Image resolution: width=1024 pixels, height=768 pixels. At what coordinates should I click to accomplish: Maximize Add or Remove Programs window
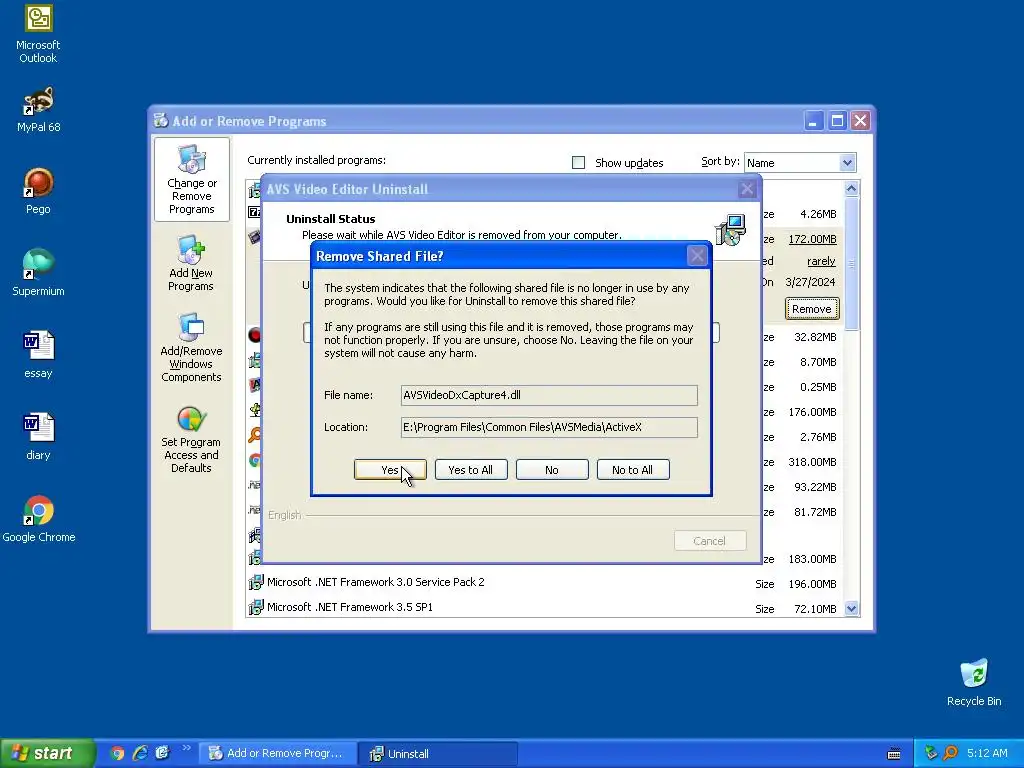pos(837,121)
